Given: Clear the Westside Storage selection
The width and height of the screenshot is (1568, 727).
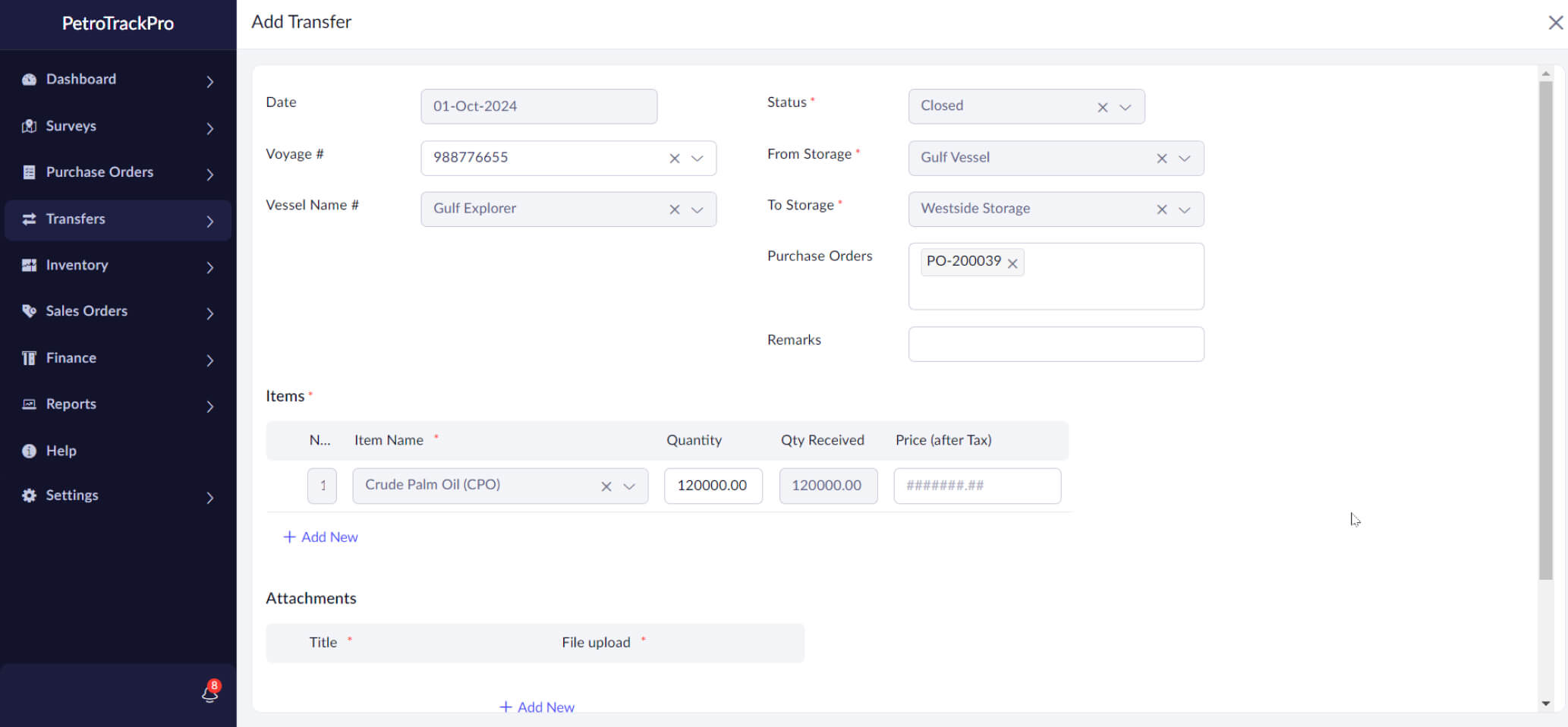Looking at the screenshot, I should pyautogui.click(x=1161, y=209).
